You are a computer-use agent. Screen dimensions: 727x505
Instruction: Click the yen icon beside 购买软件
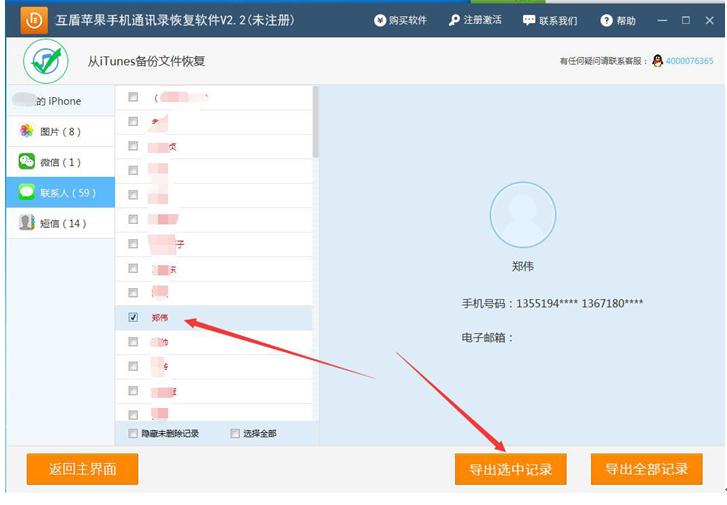pos(380,20)
